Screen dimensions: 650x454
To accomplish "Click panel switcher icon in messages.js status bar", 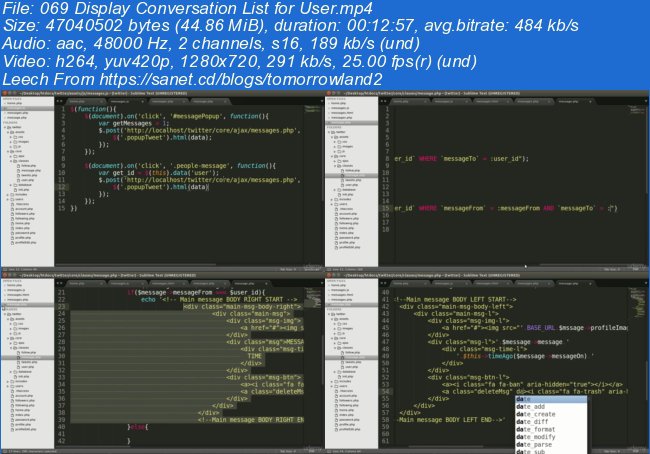I will (5, 269).
